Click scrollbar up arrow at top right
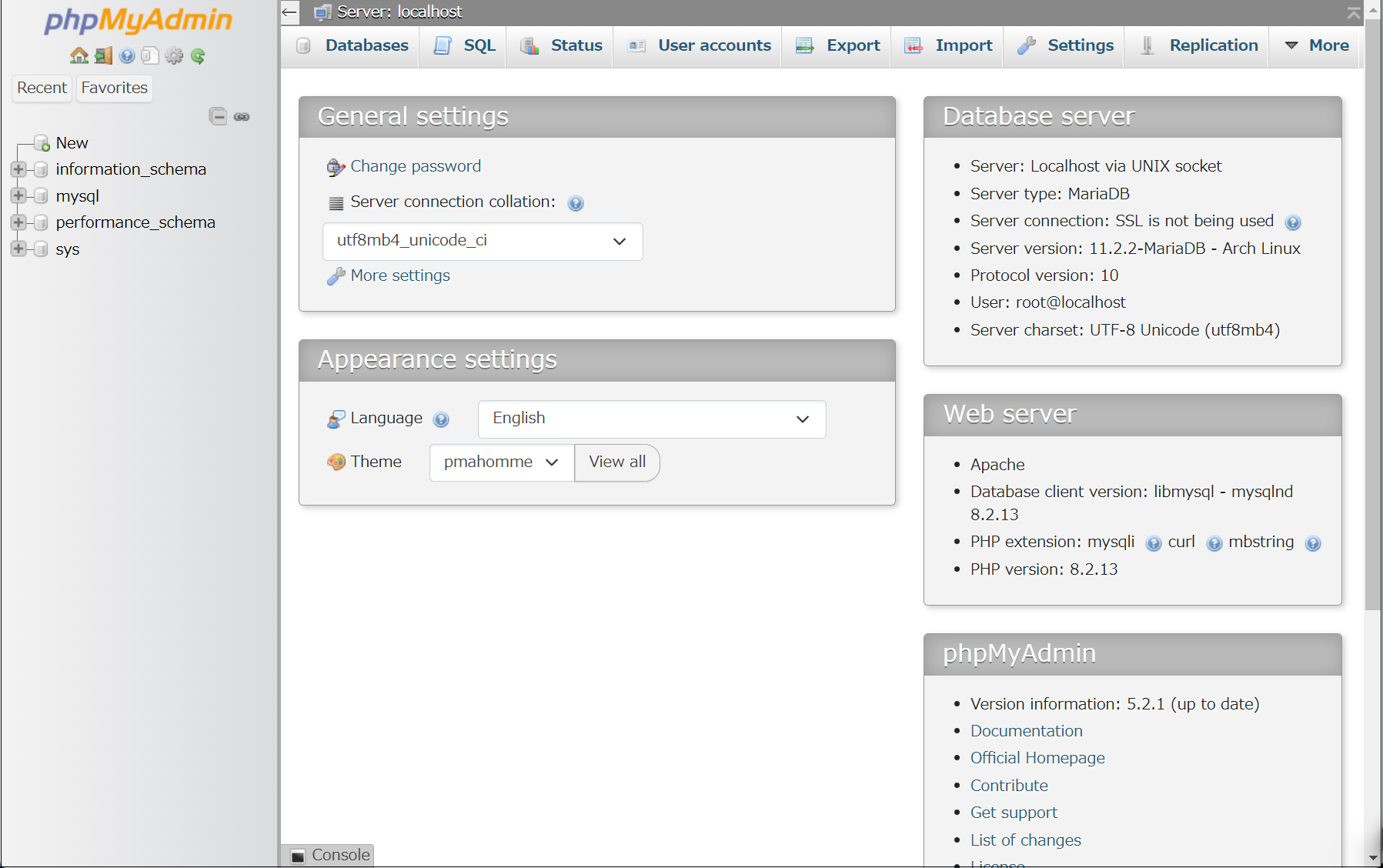Viewport: 1383px width, 868px height. click(x=1374, y=10)
